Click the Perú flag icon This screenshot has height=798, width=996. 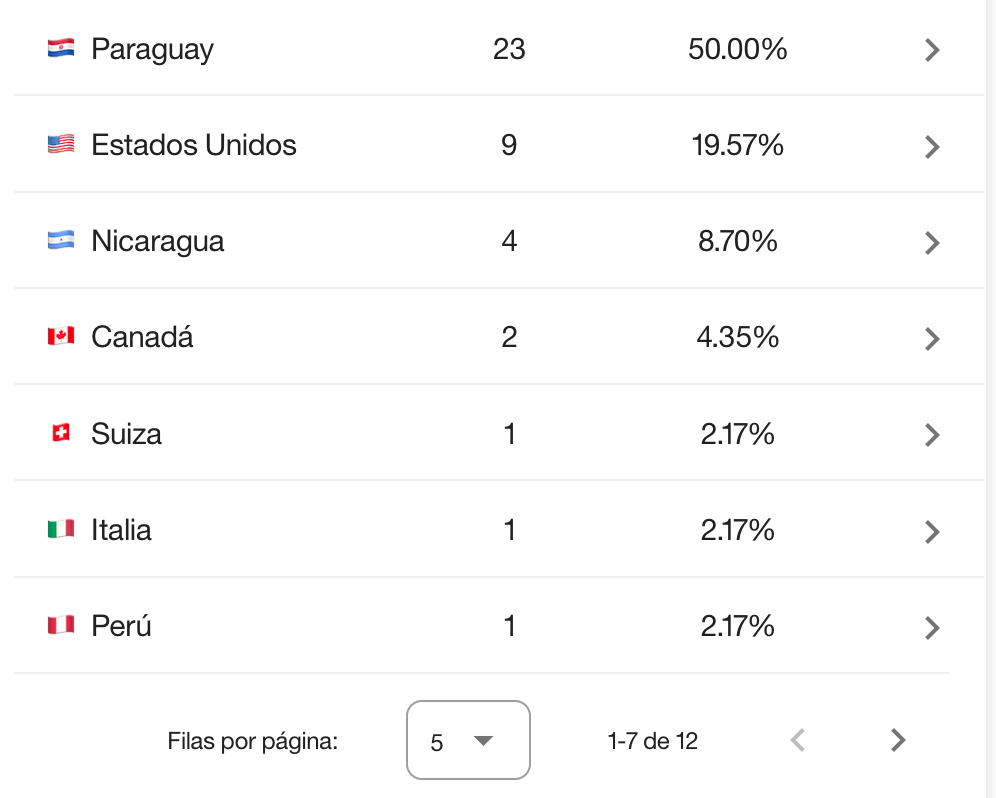[61, 626]
